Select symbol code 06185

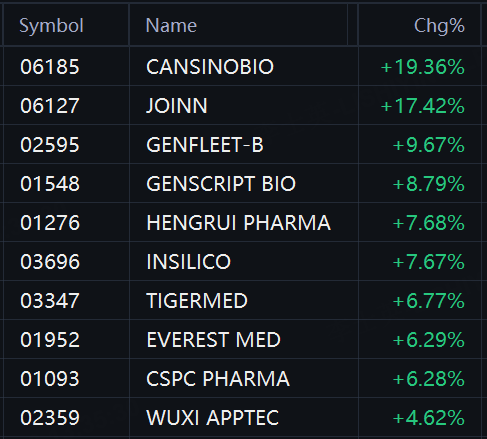50,67
